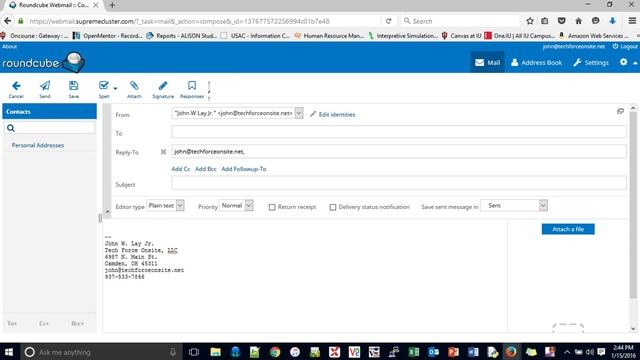Open PowerPoint from the taskbar
This screenshot has height=360, width=640.
[453, 352]
